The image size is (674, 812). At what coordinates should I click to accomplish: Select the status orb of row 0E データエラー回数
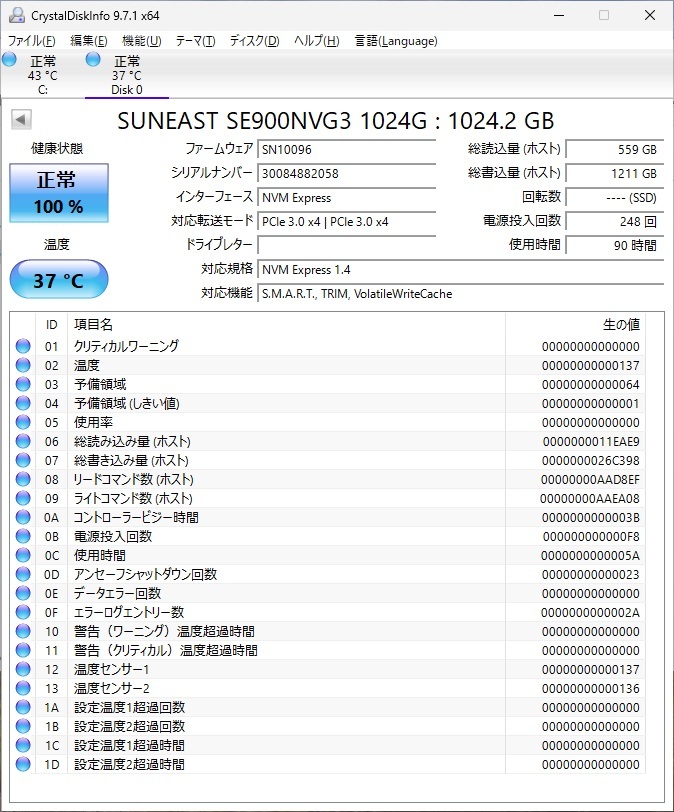point(23,593)
